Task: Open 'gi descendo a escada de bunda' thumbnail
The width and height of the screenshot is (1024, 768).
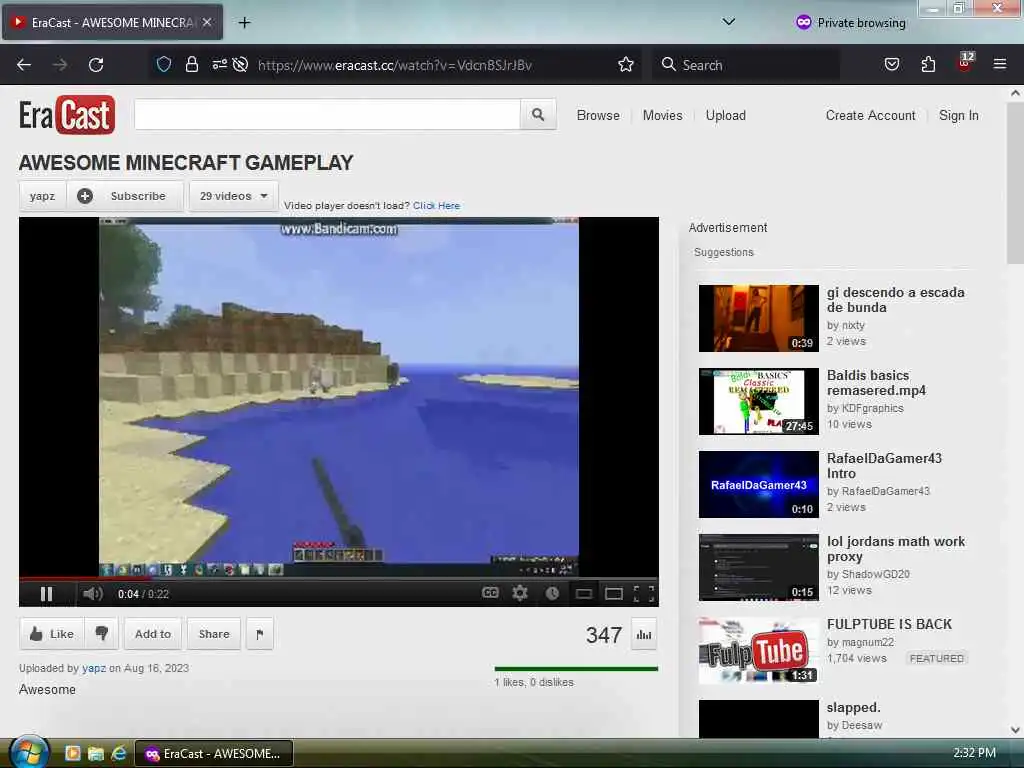Action: tap(759, 318)
